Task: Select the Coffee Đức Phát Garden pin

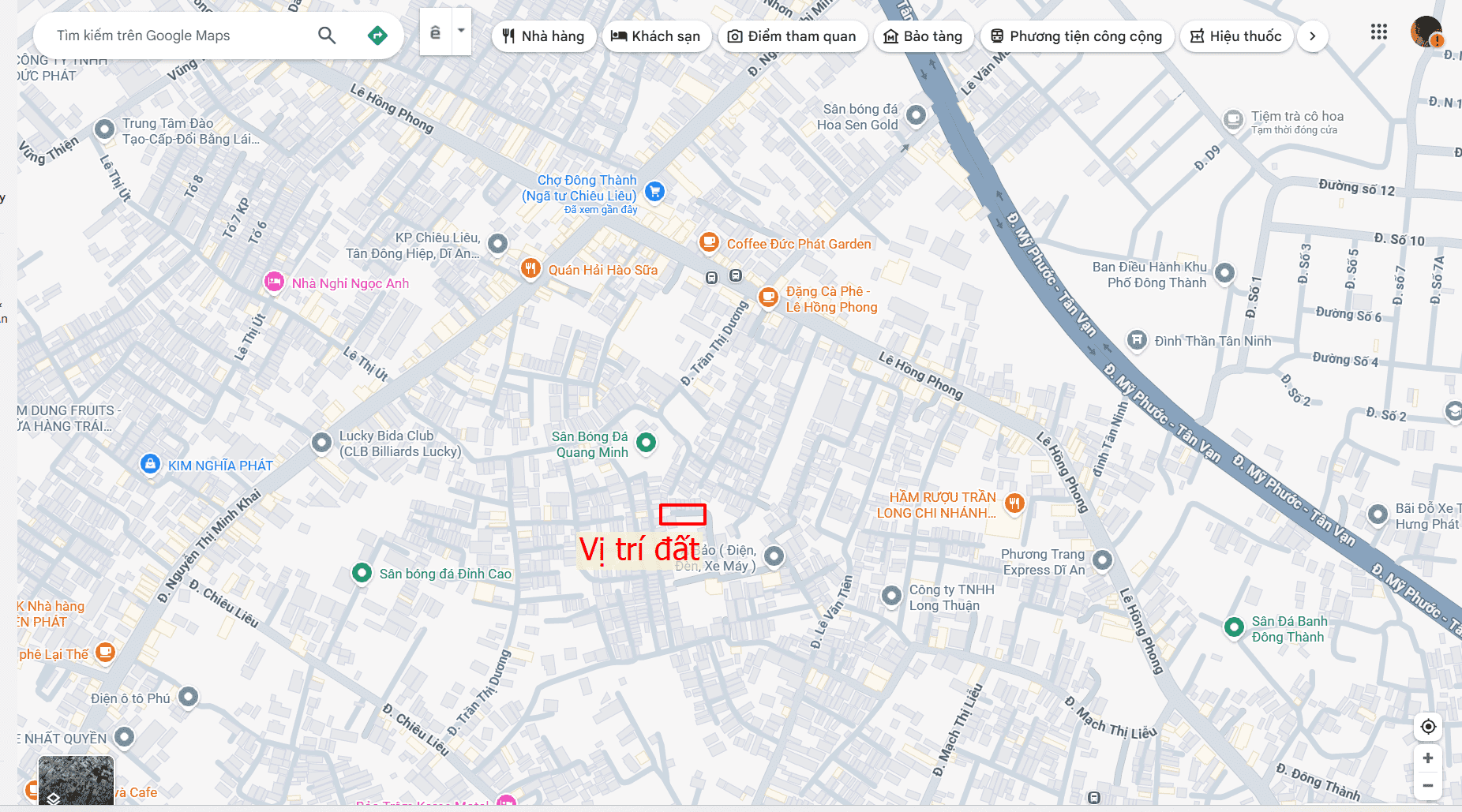Action: tap(709, 242)
